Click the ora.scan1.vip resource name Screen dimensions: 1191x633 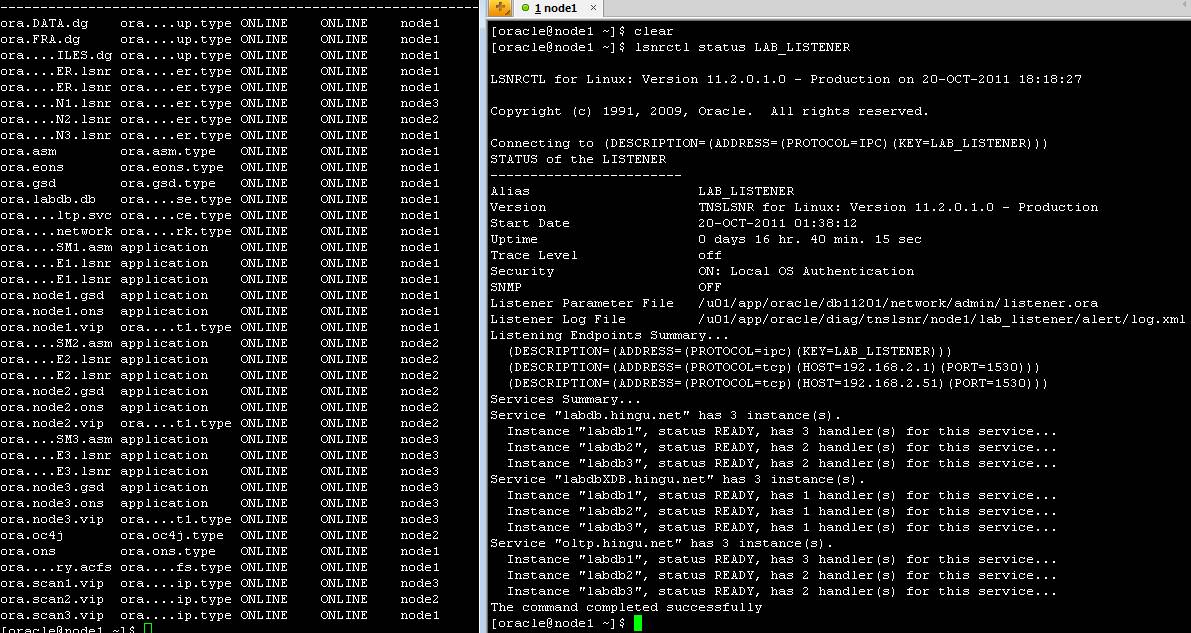coord(52,583)
